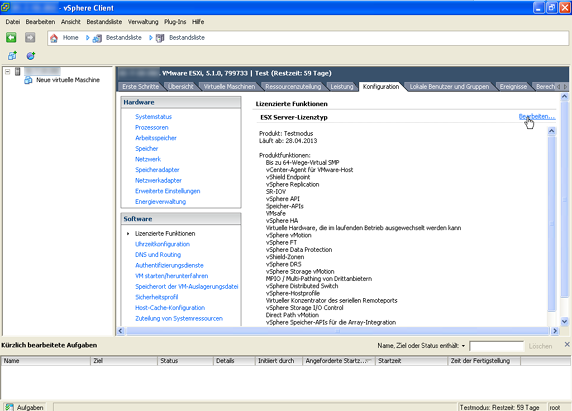Open Erweiterte Einstellungen link
The image size is (572, 411).
coord(167,191)
